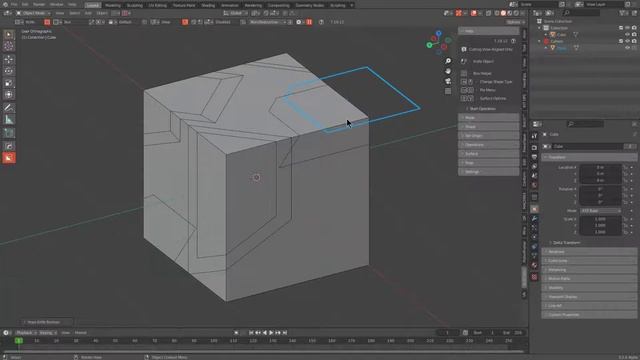Click the viewport pan hand icon
The width and height of the screenshot is (640, 360).
448,71
